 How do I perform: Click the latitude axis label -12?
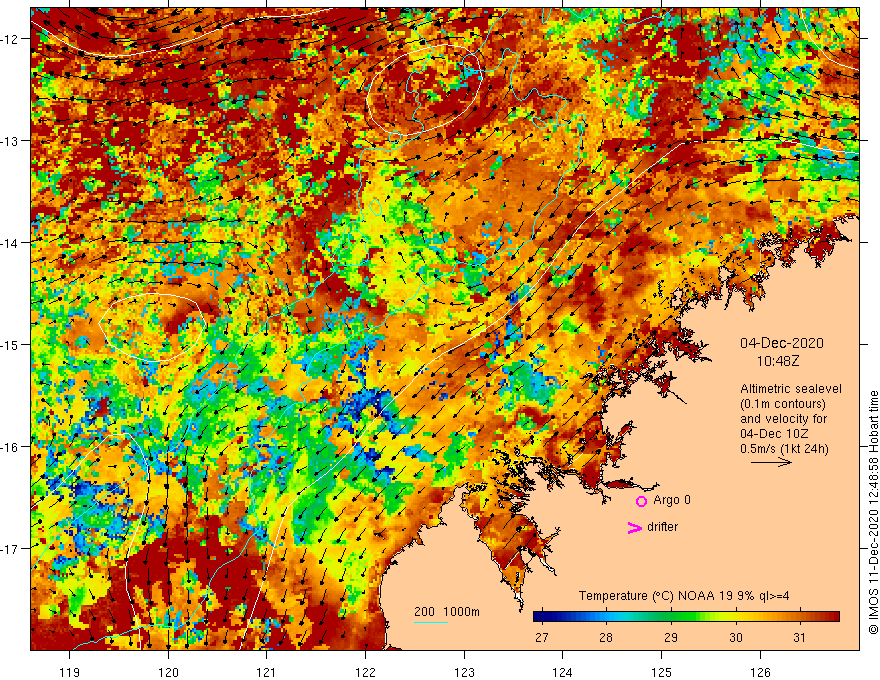10,39
